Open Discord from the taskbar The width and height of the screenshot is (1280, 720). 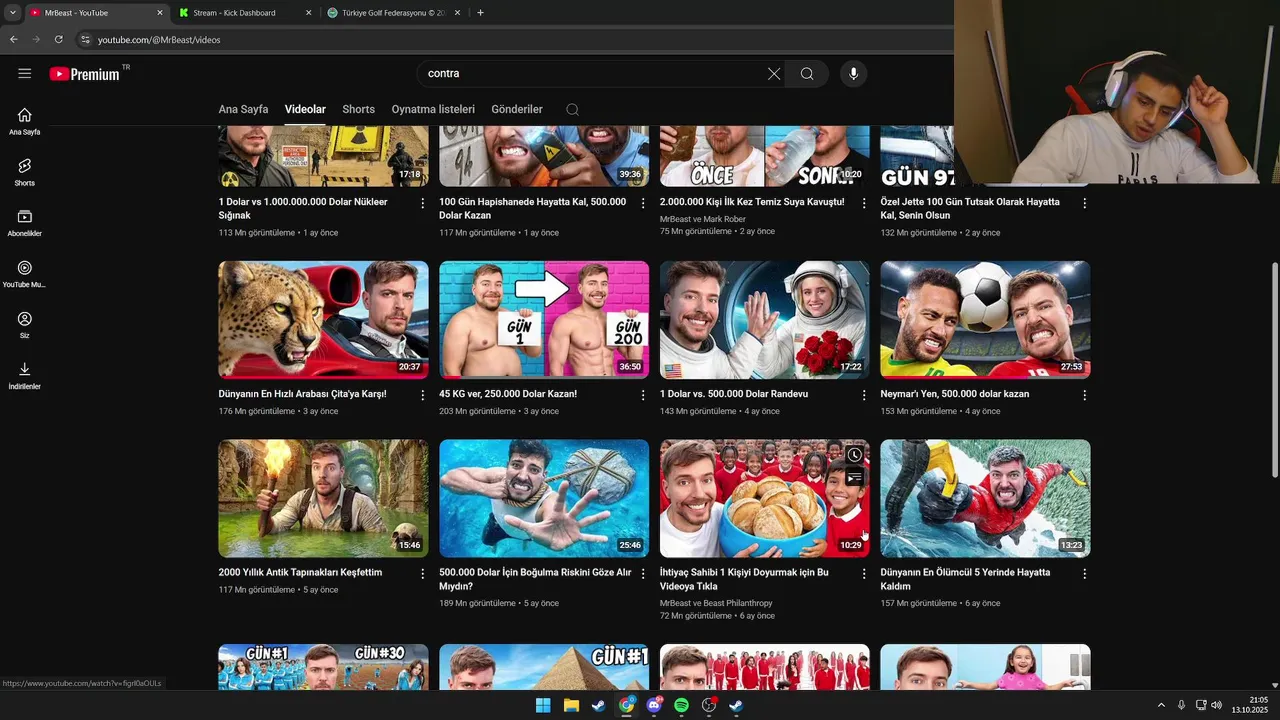[654, 705]
